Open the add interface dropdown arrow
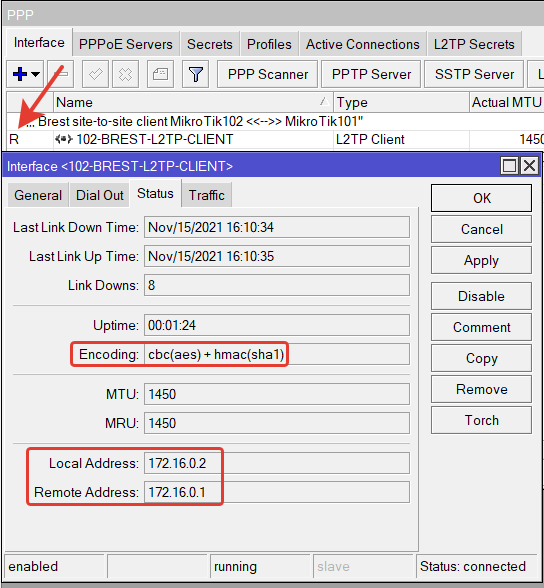Screen dimensions: 544x588 [36, 74]
